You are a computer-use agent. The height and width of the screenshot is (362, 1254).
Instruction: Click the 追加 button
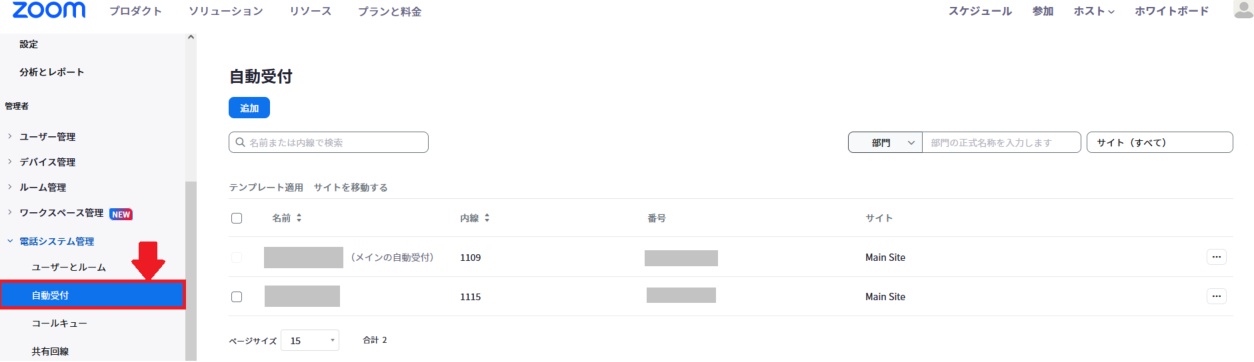(x=249, y=108)
